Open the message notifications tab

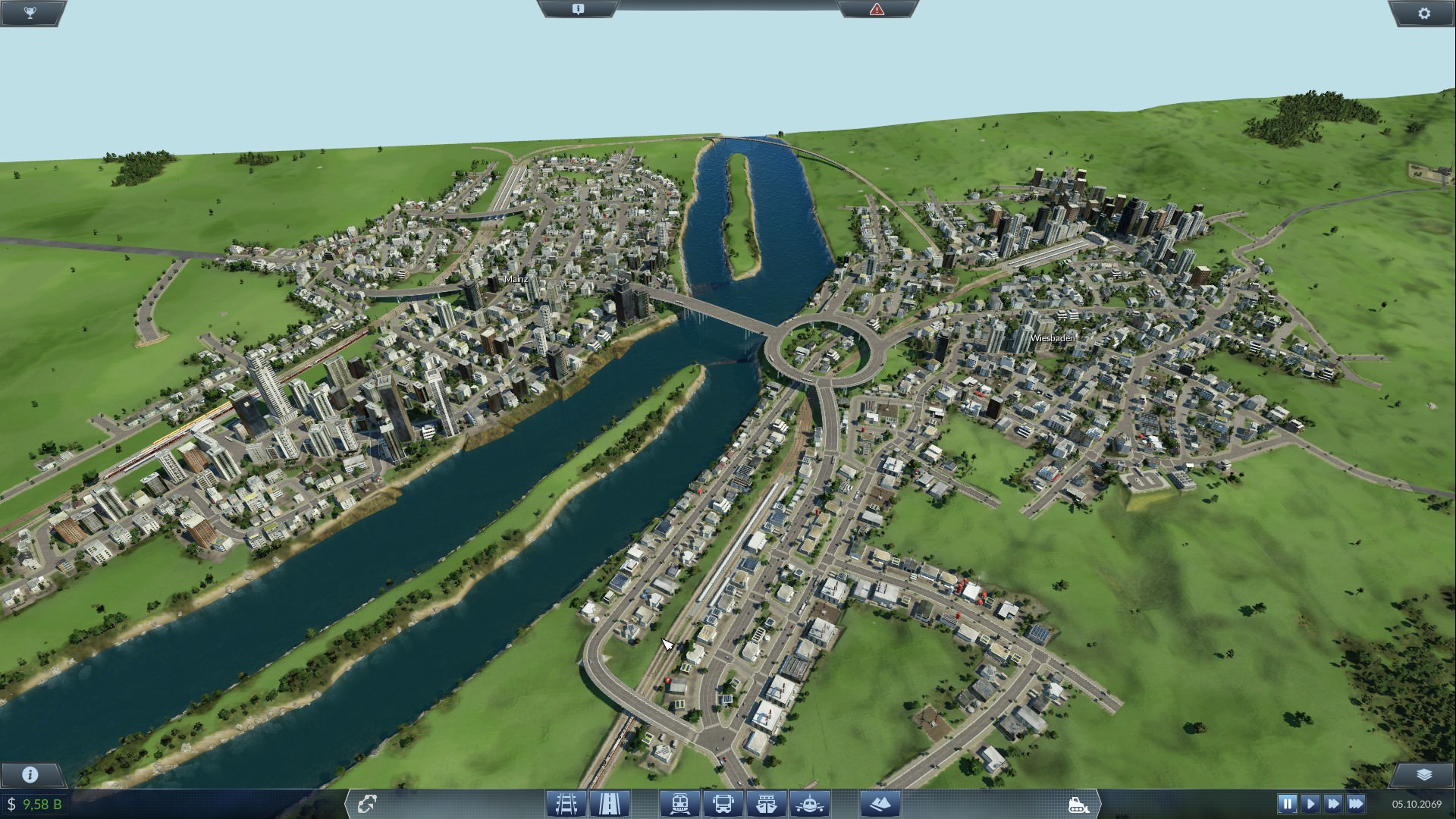(578, 9)
